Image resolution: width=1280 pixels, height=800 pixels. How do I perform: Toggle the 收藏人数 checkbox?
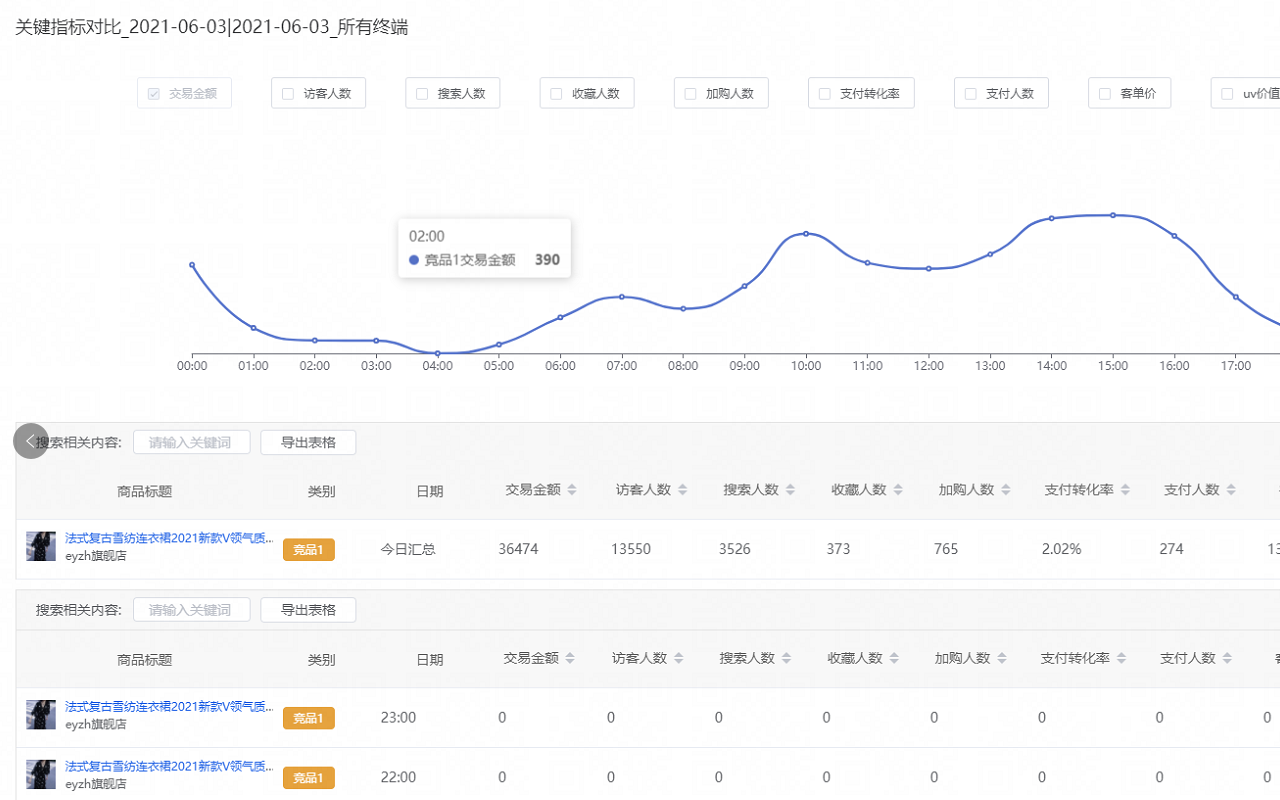pos(556,94)
